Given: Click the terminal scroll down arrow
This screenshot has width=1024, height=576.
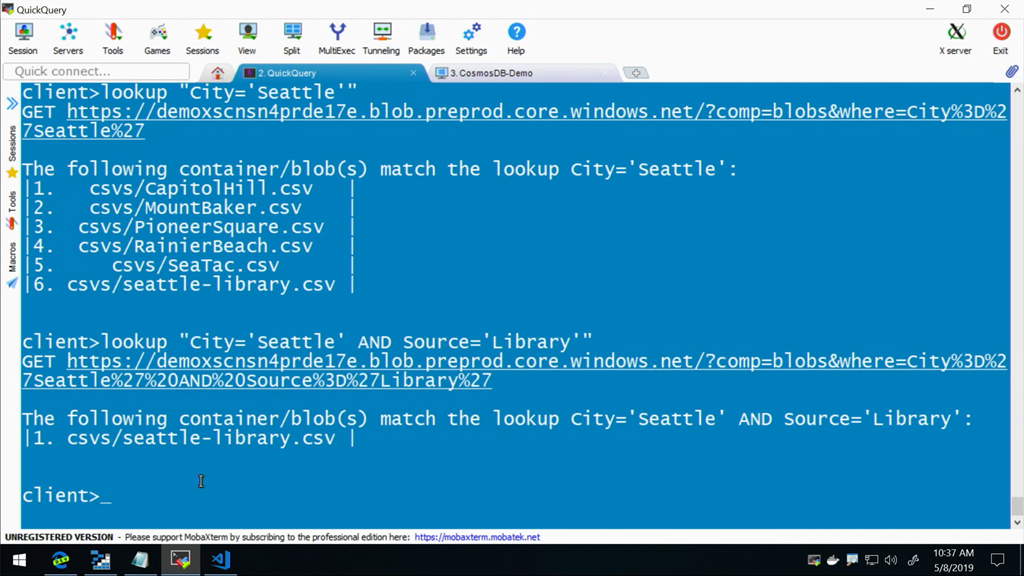Looking at the screenshot, I should 1017,522.
